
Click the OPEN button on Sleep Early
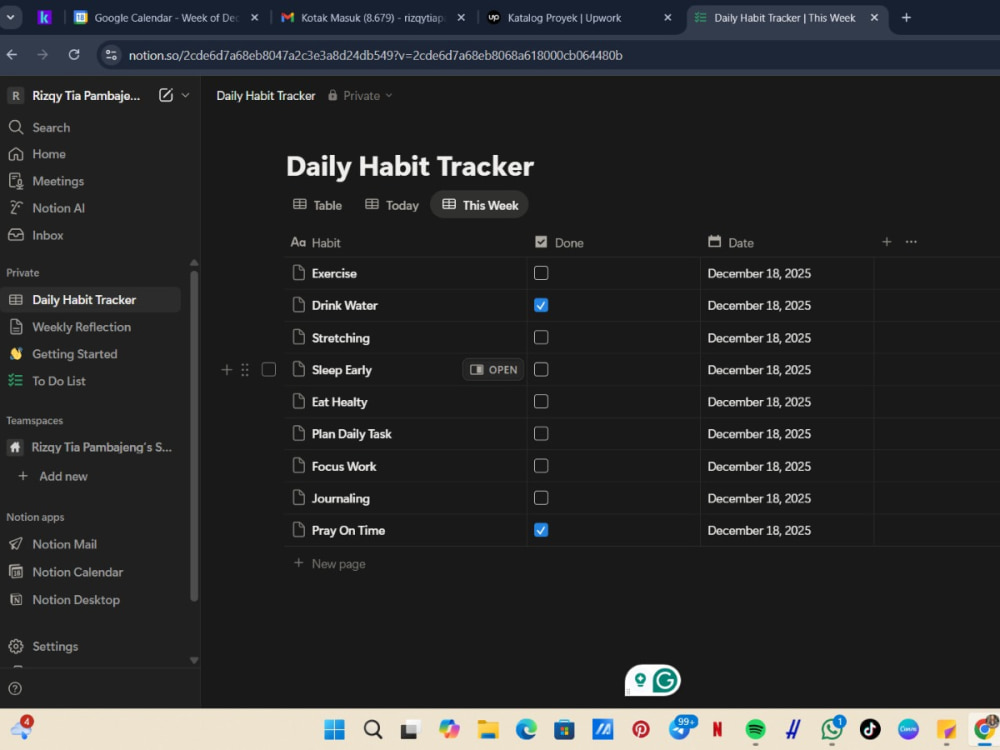493,370
